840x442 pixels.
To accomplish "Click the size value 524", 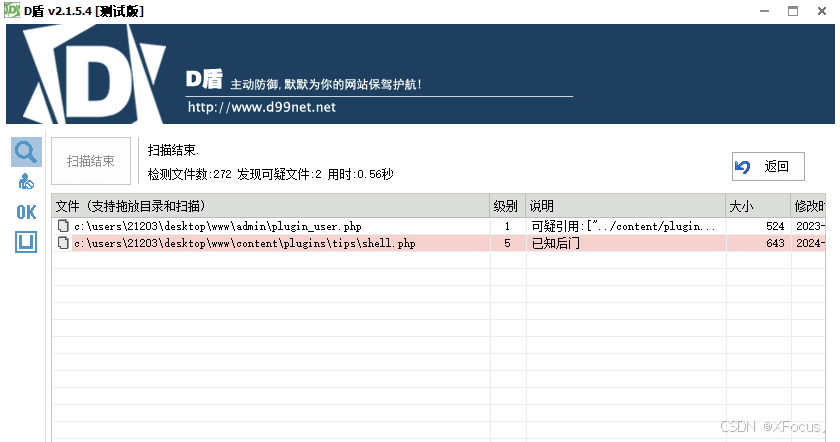I will coord(775,226).
